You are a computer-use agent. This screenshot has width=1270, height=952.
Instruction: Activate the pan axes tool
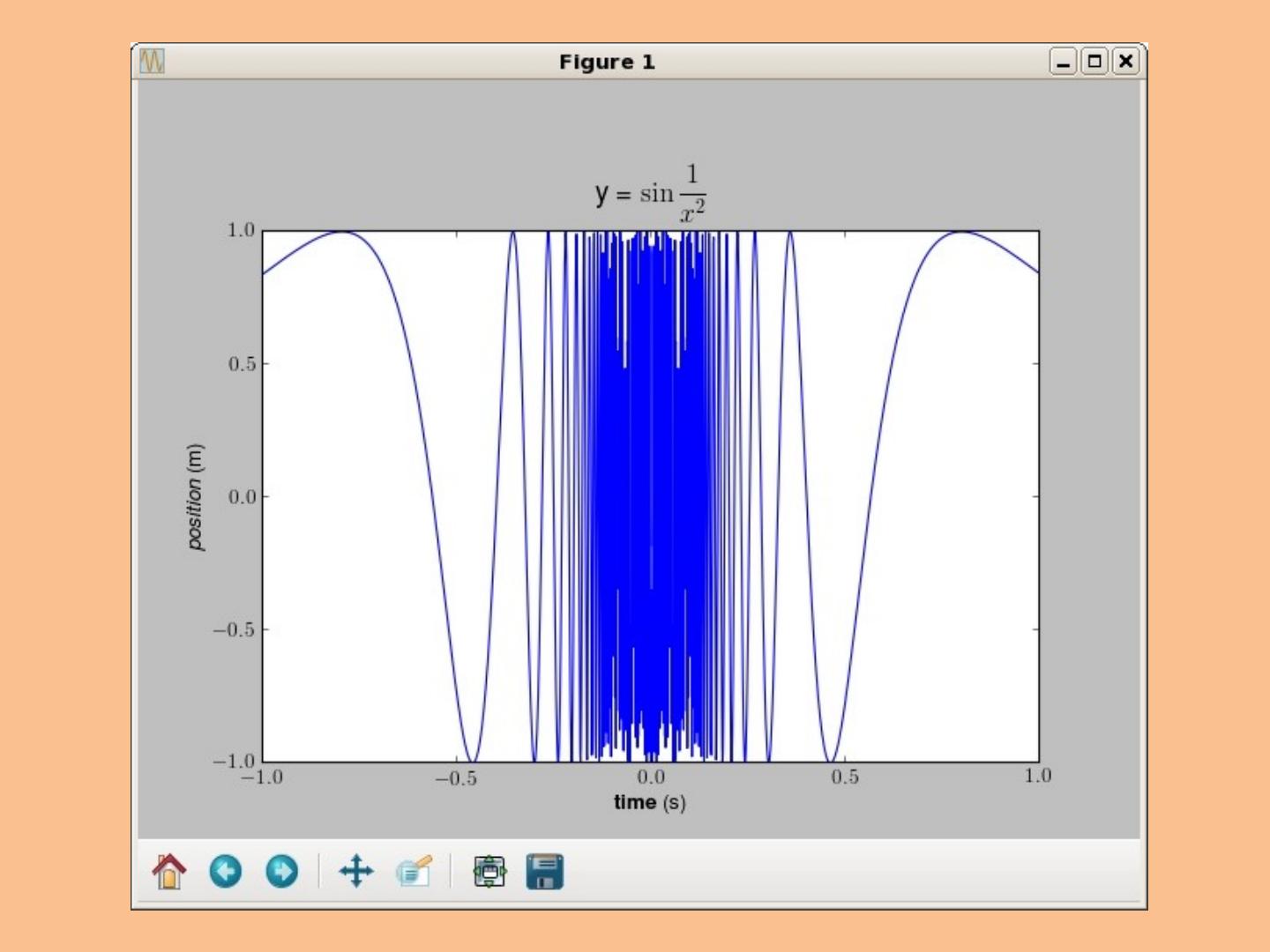tap(356, 872)
